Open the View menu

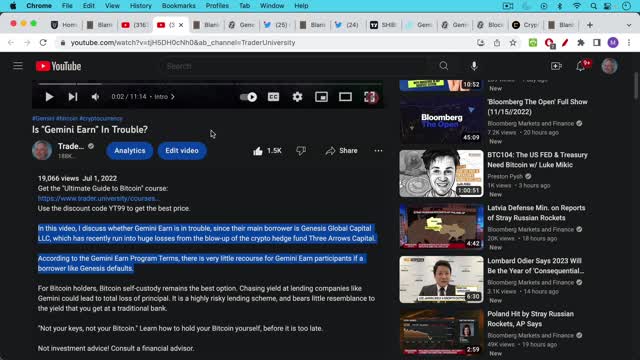(112, 6)
